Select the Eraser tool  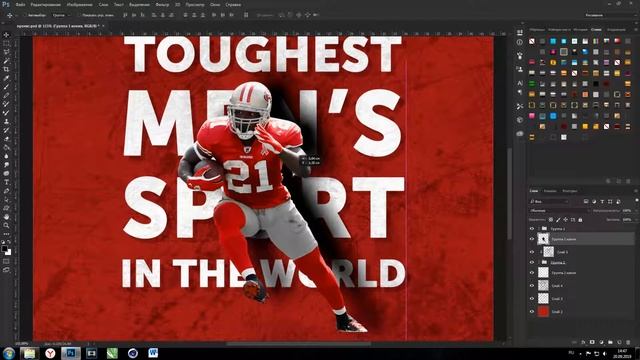(6, 139)
